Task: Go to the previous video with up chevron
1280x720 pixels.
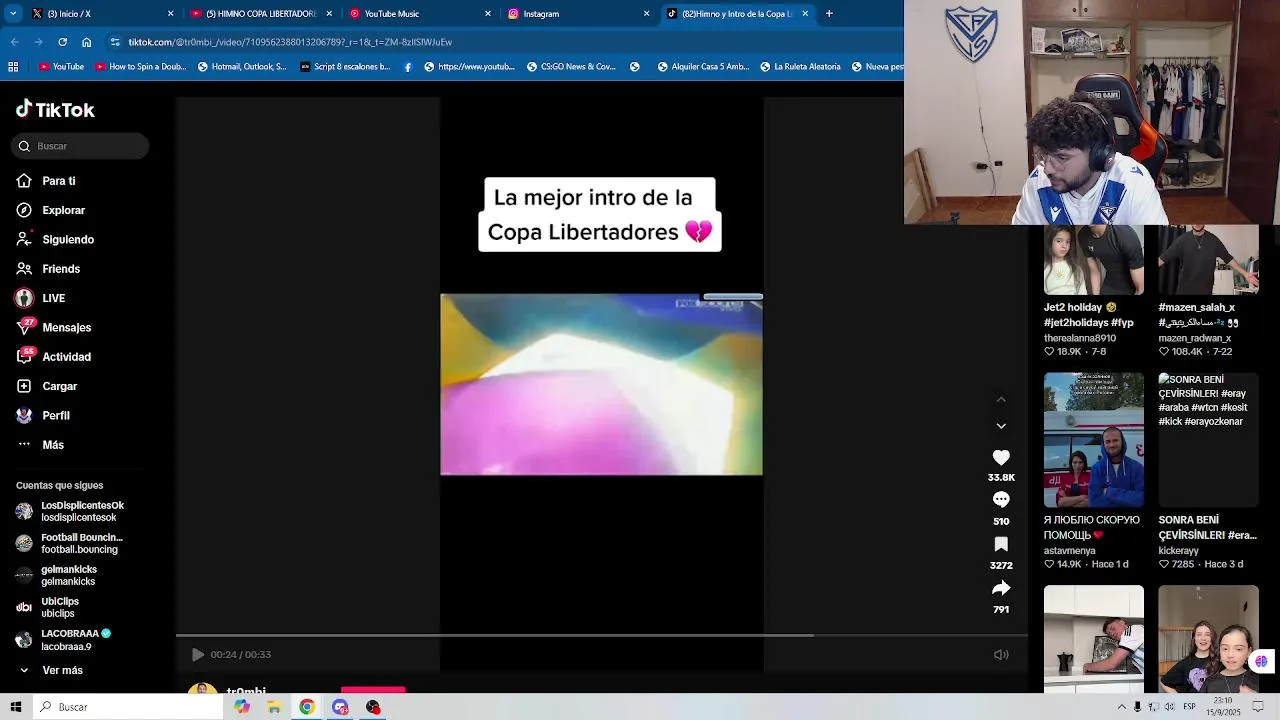Action: coord(1001,399)
